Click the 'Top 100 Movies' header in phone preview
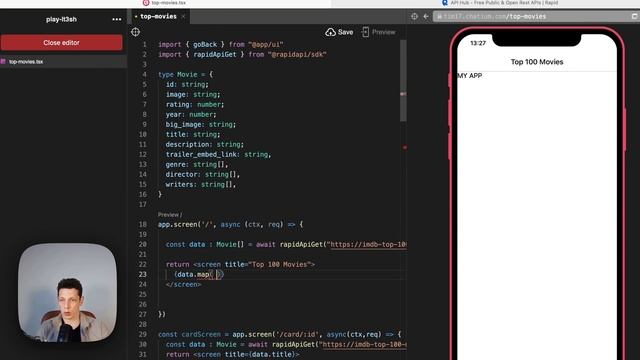 point(537,62)
